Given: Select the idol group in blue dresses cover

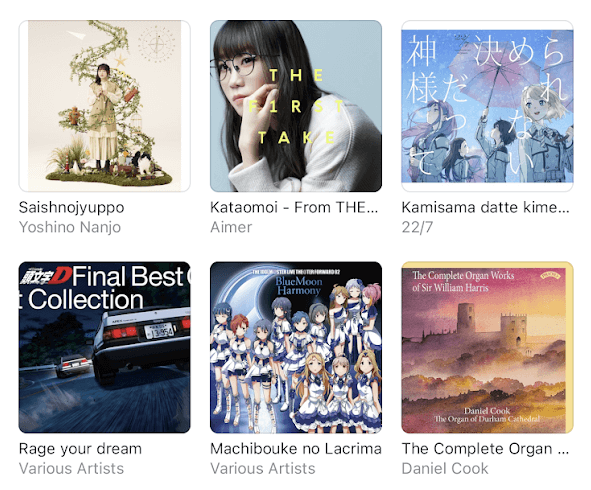Looking at the screenshot, I should [296, 347].
